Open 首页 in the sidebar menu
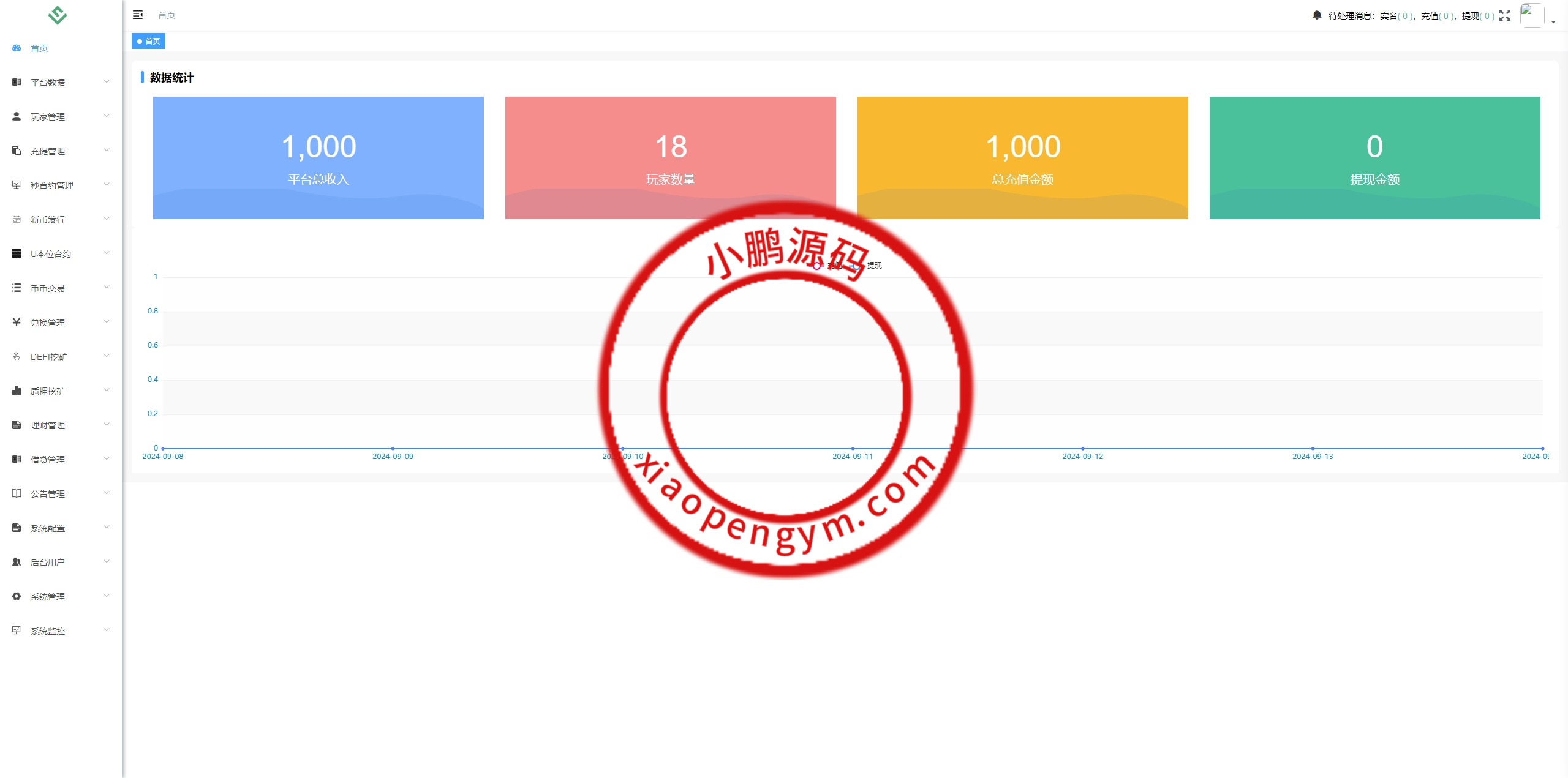The width and height of the screenshot is (1568, 778). [39, 48]
